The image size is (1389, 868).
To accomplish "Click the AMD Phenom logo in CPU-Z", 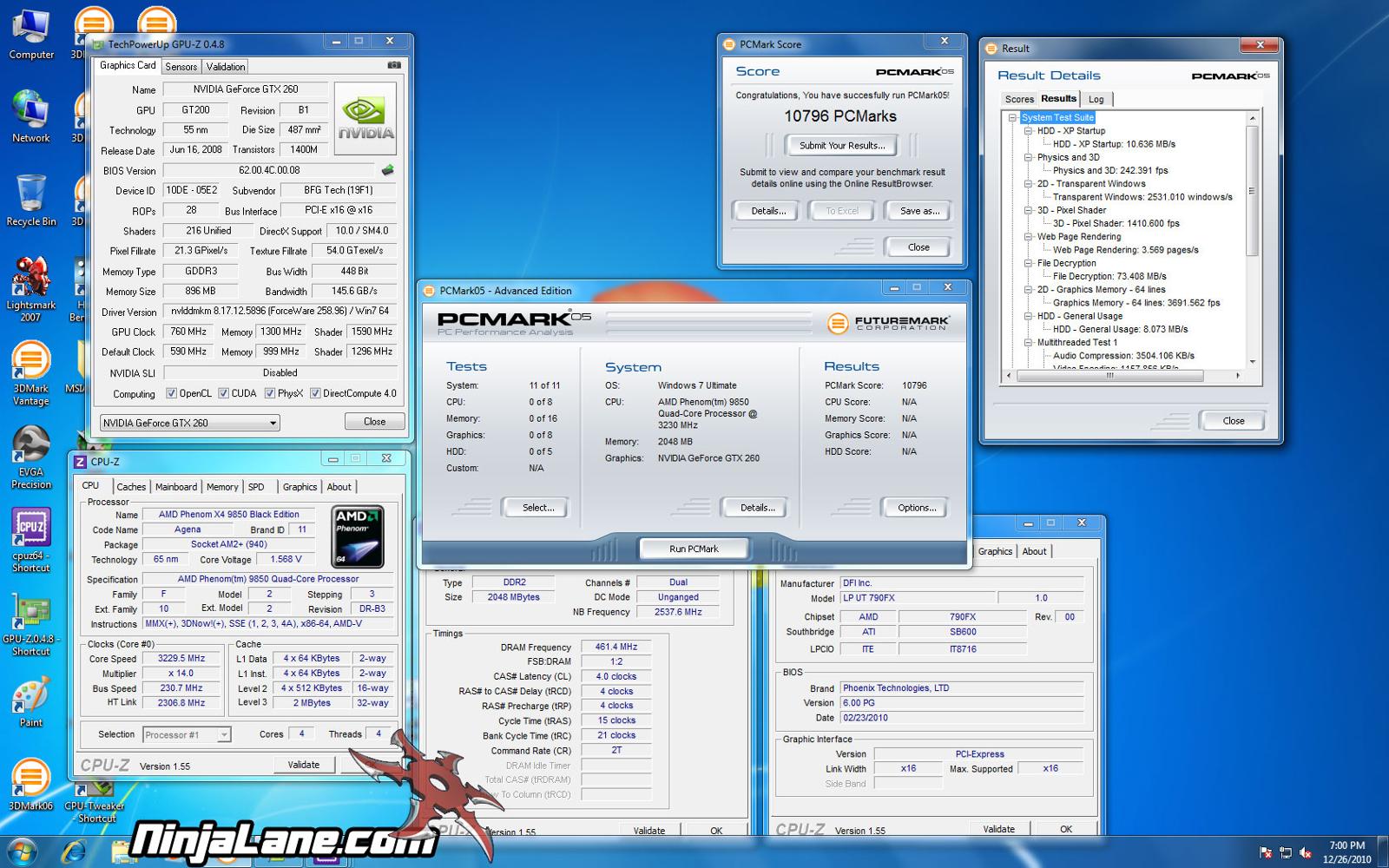I will tap(359, 537).
